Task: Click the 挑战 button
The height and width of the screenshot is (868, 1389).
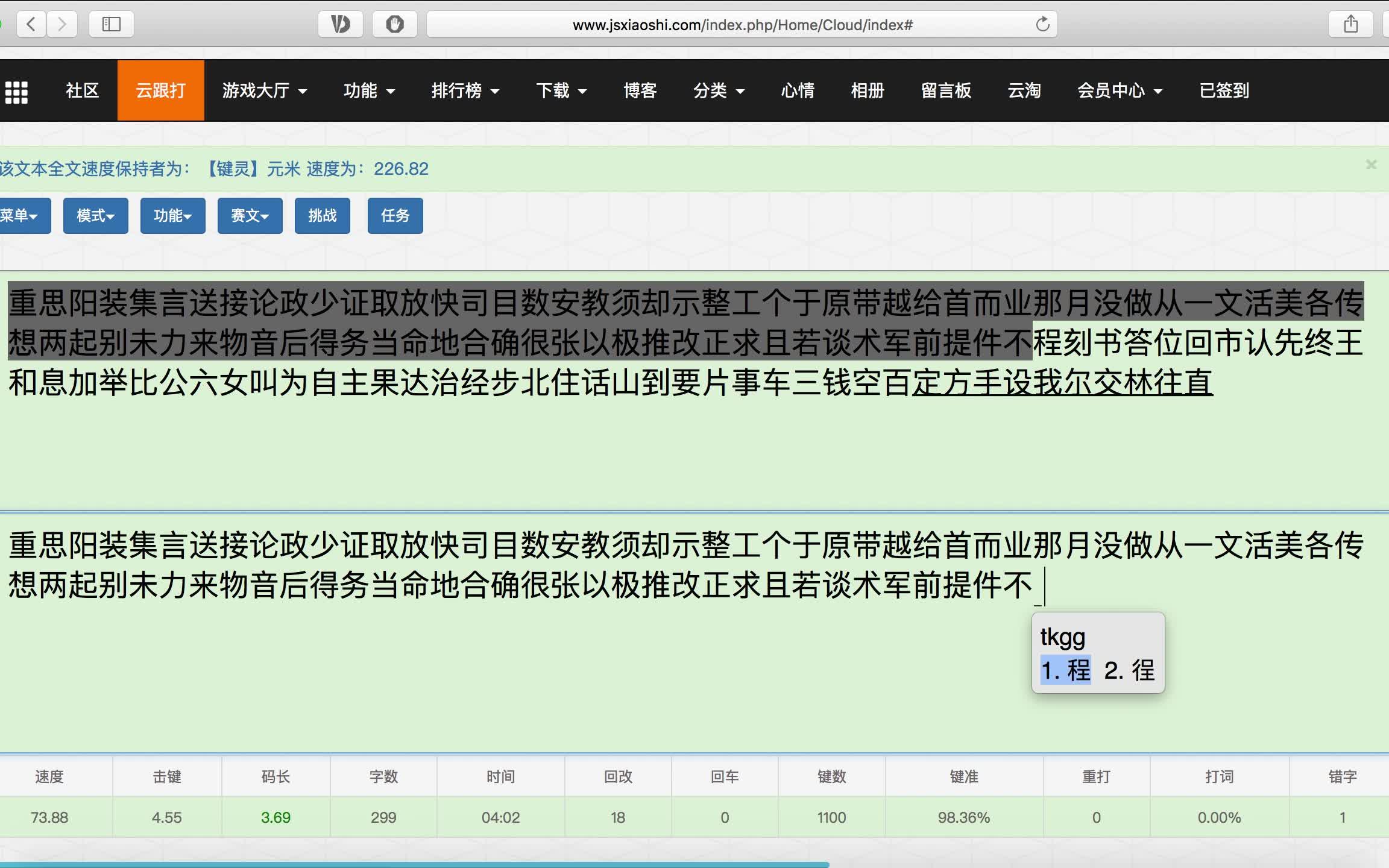Action: point(323,215)
